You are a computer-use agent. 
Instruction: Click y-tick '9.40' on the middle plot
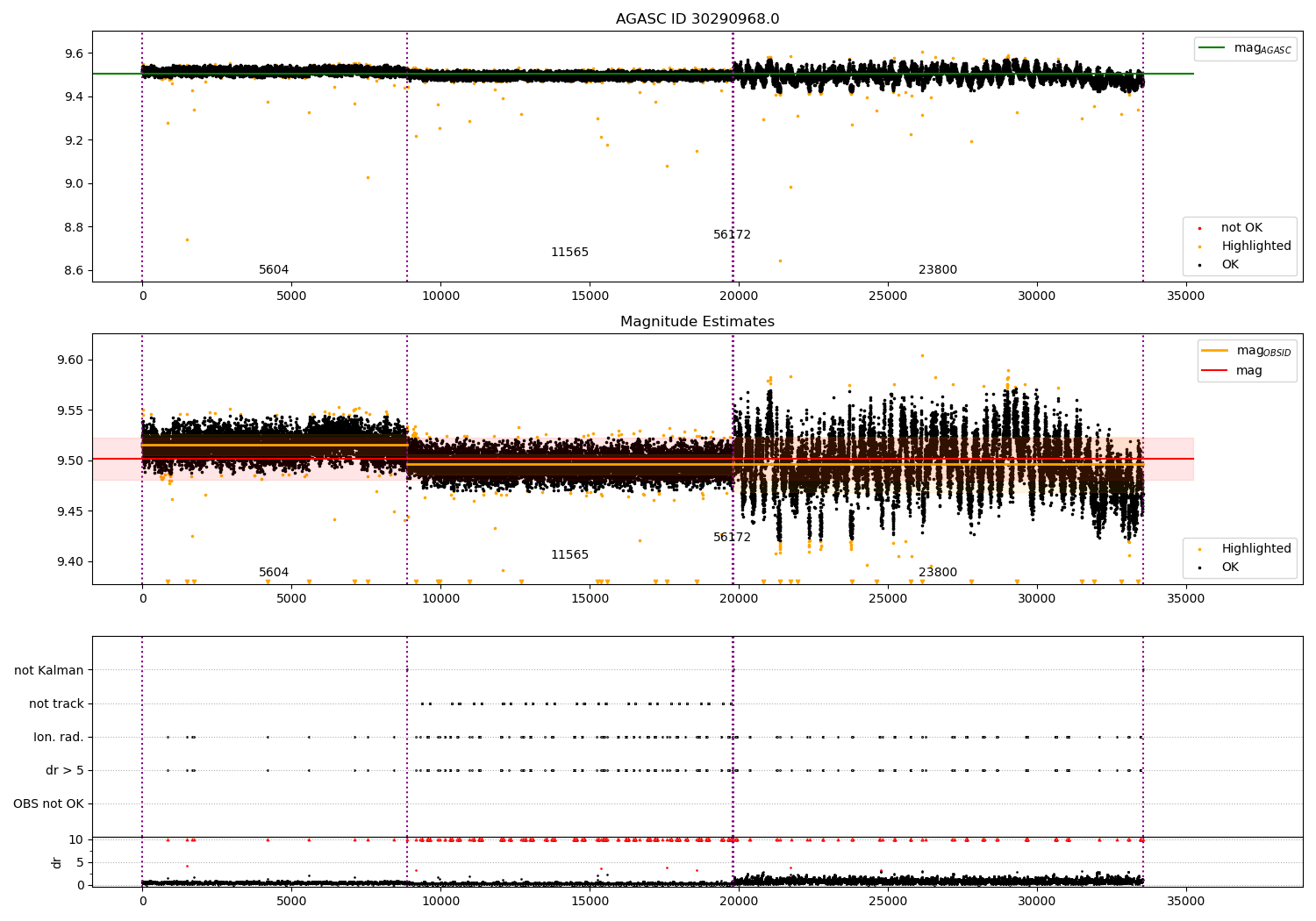coord(71,562)
